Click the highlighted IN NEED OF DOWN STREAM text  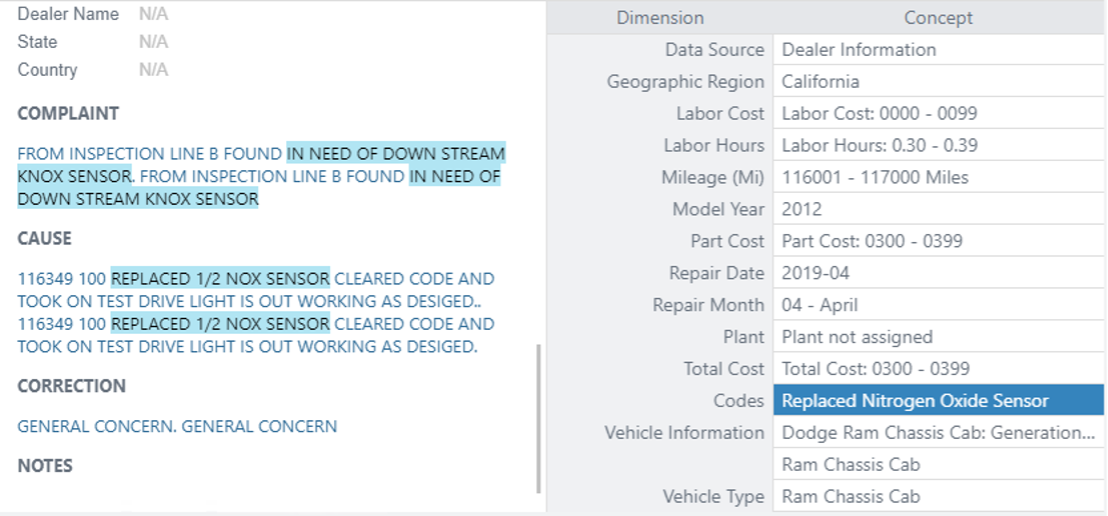pyautogui.click(x=396, y=153)
